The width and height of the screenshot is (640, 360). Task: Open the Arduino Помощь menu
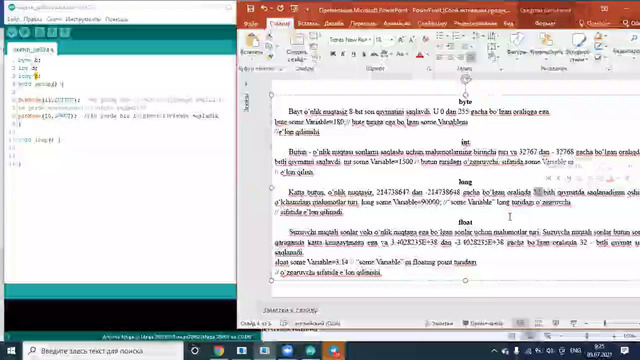click(x=116, y=19)
